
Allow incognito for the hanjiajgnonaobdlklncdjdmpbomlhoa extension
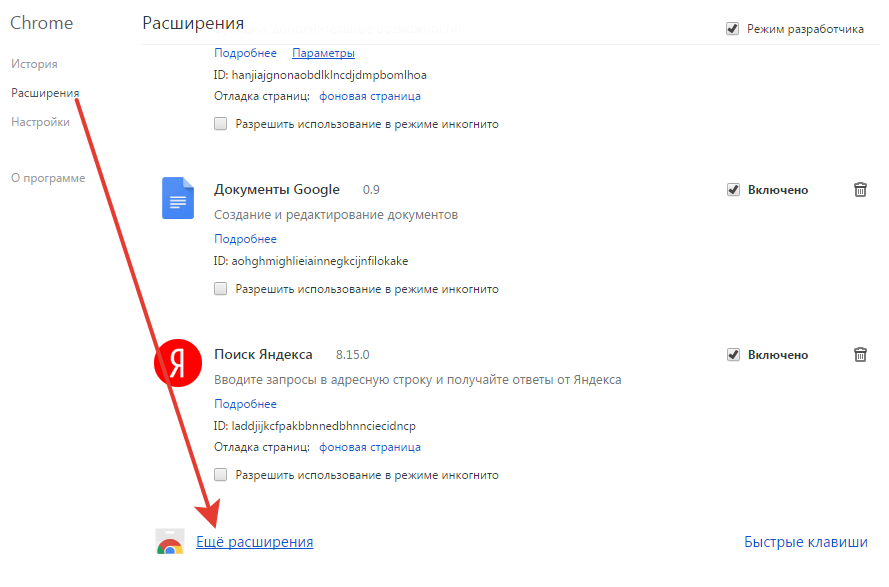pyautogui.click(x=221, y=124)
